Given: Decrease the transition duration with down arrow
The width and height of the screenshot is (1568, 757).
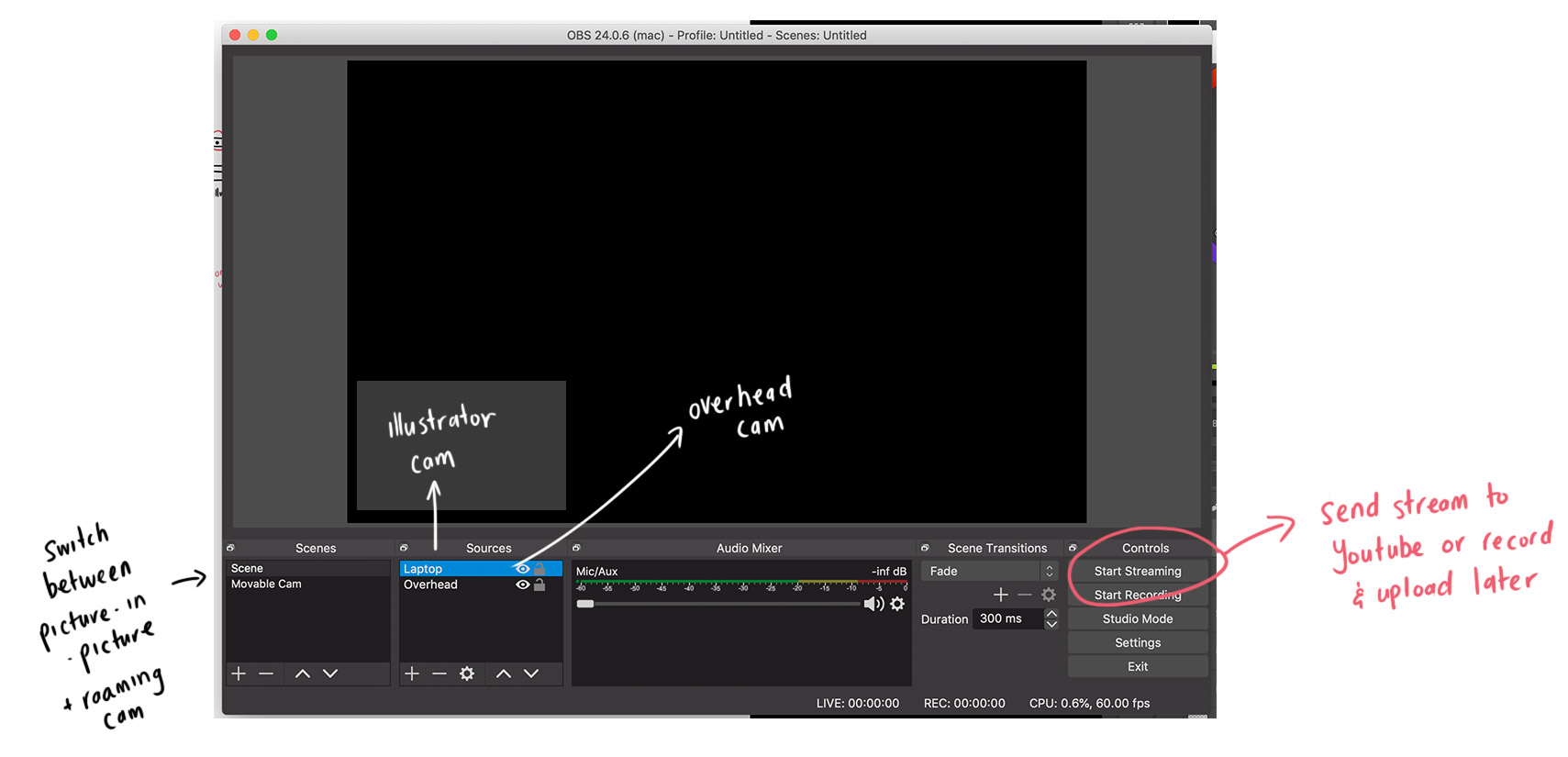Looking at the screenshot, I should 1051,624.
